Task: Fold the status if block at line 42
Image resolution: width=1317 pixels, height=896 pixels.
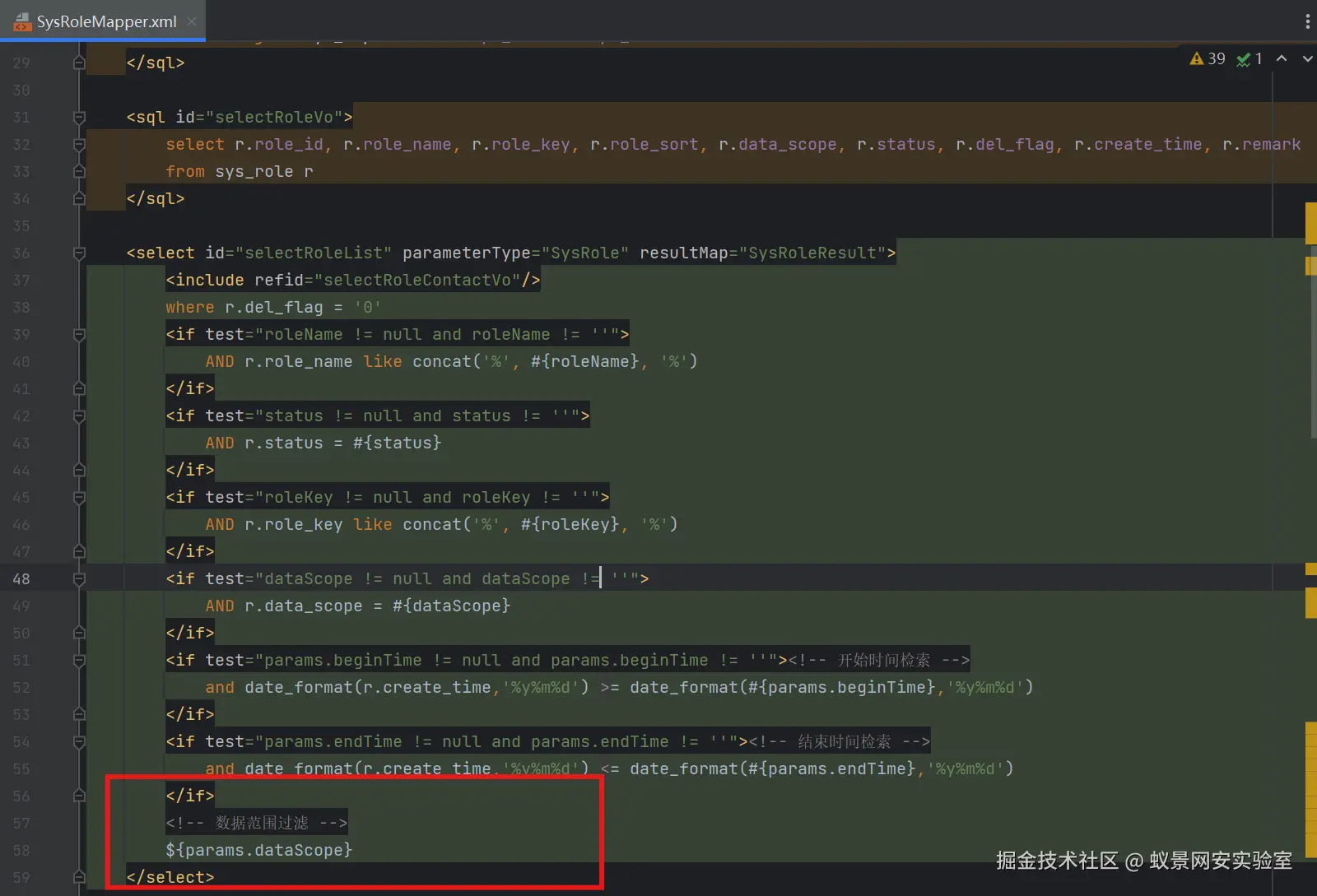Action: point(79,416)
